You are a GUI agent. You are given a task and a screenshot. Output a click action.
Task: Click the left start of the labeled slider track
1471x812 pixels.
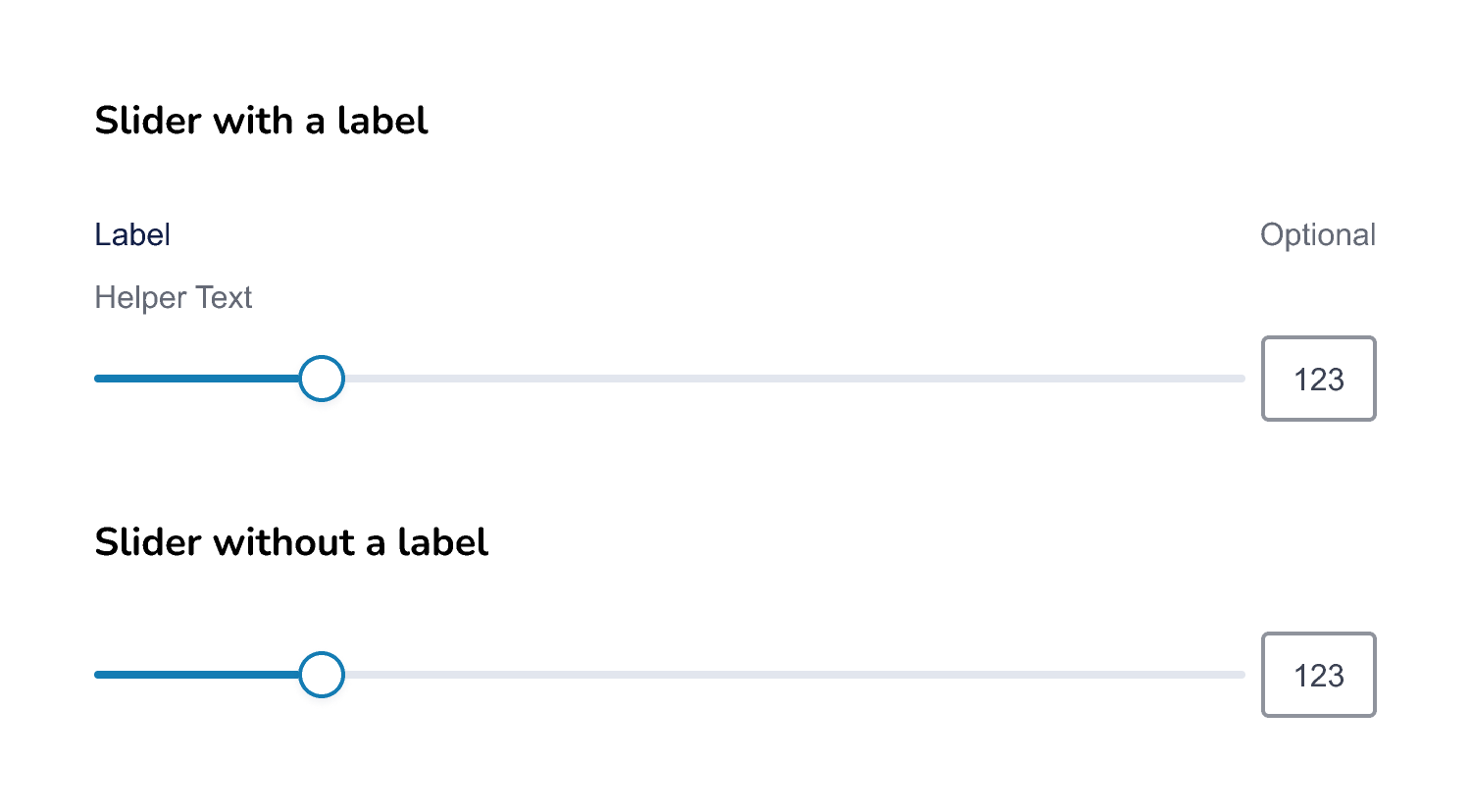click(98, 379)
